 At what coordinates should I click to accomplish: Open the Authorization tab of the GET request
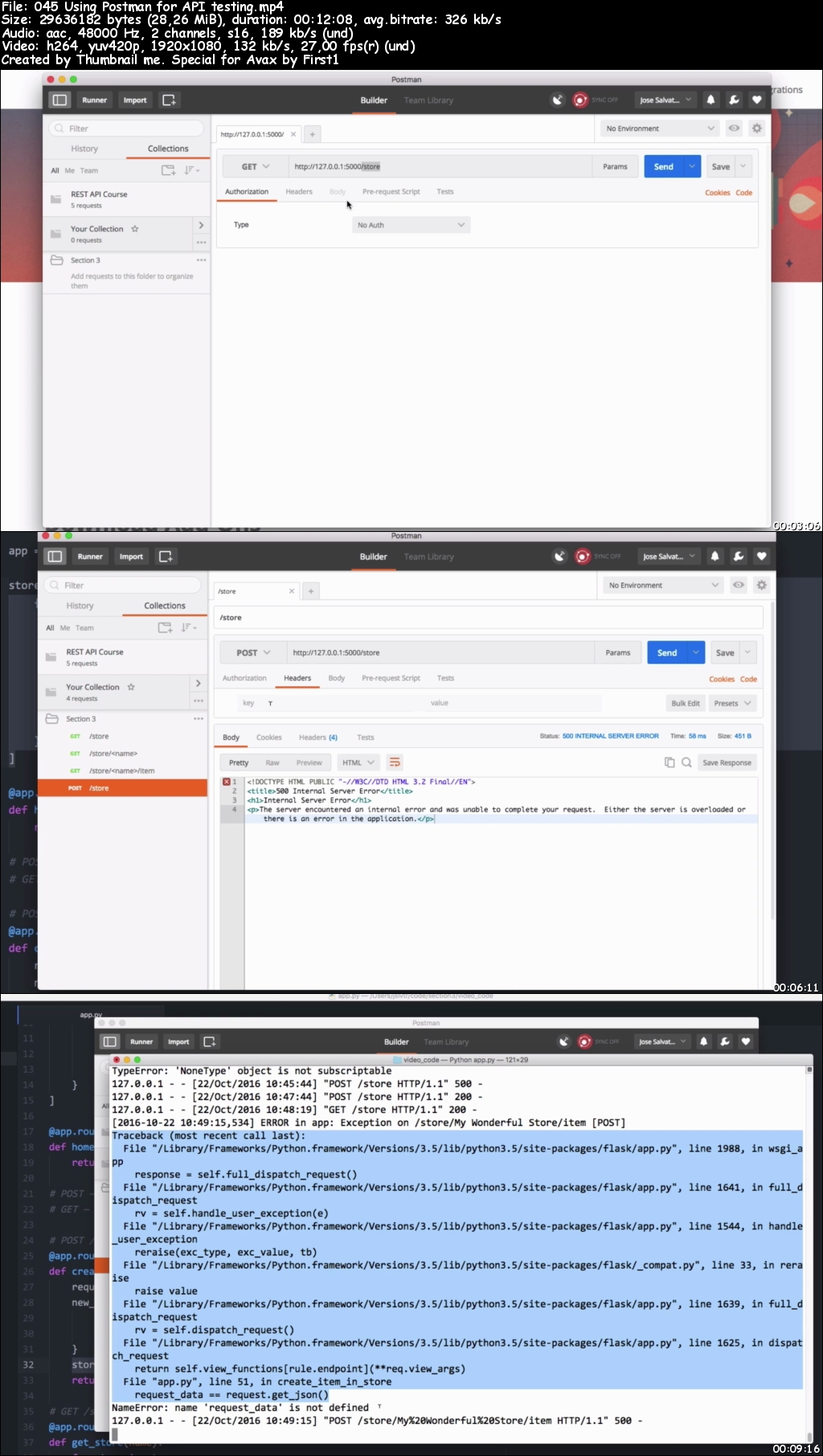pos(247,191)
